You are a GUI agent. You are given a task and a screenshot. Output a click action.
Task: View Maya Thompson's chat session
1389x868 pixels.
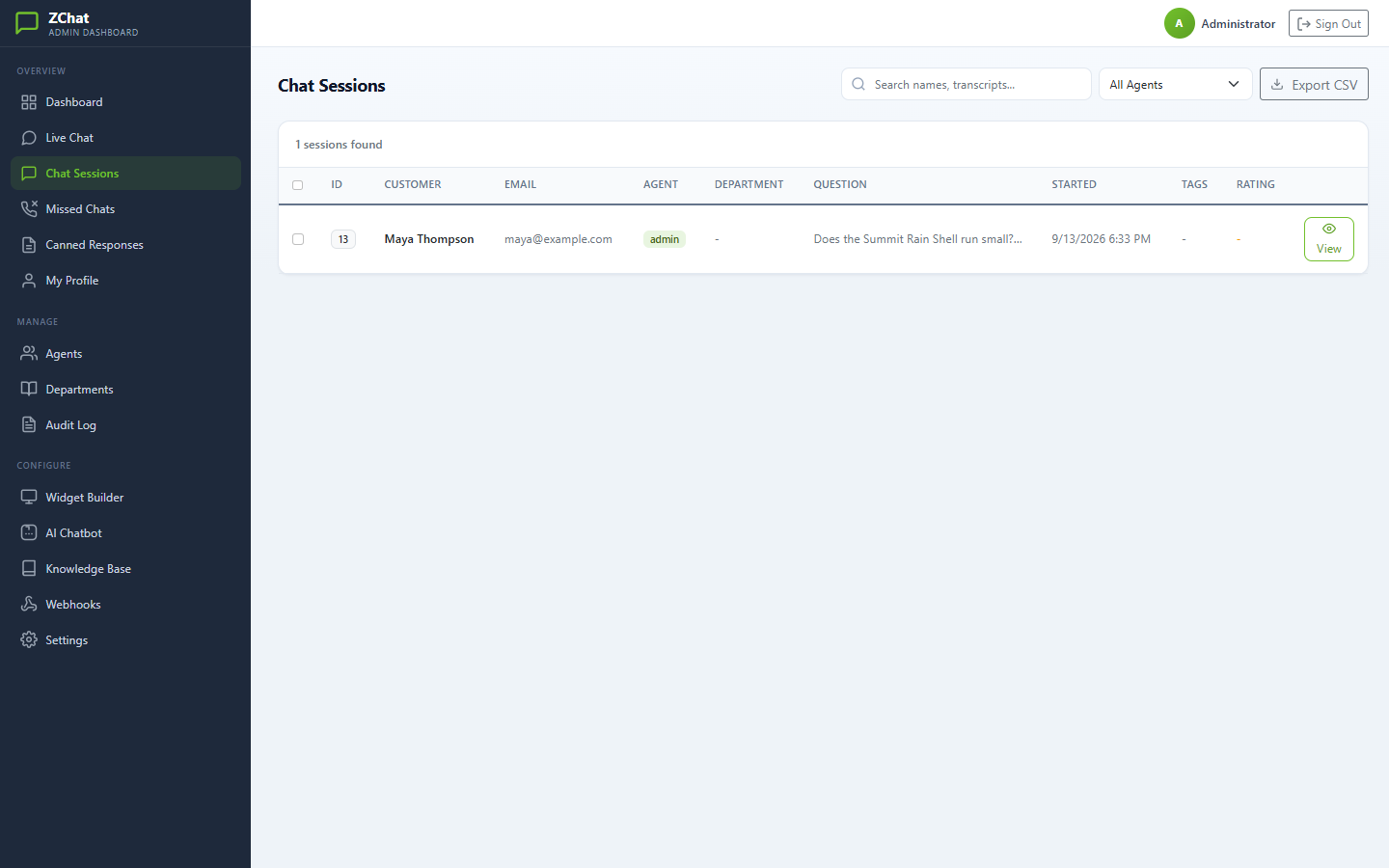1329,239
